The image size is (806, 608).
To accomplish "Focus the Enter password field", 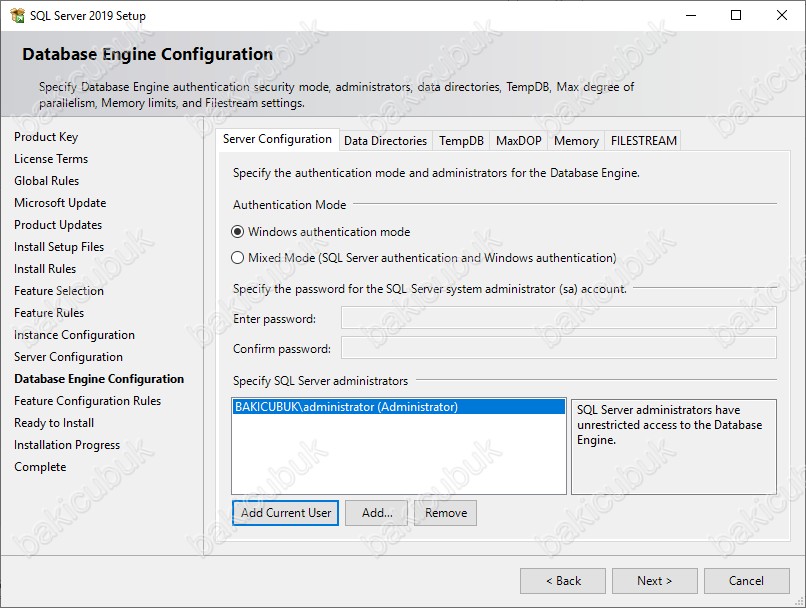I will click(x=559, y=318).
